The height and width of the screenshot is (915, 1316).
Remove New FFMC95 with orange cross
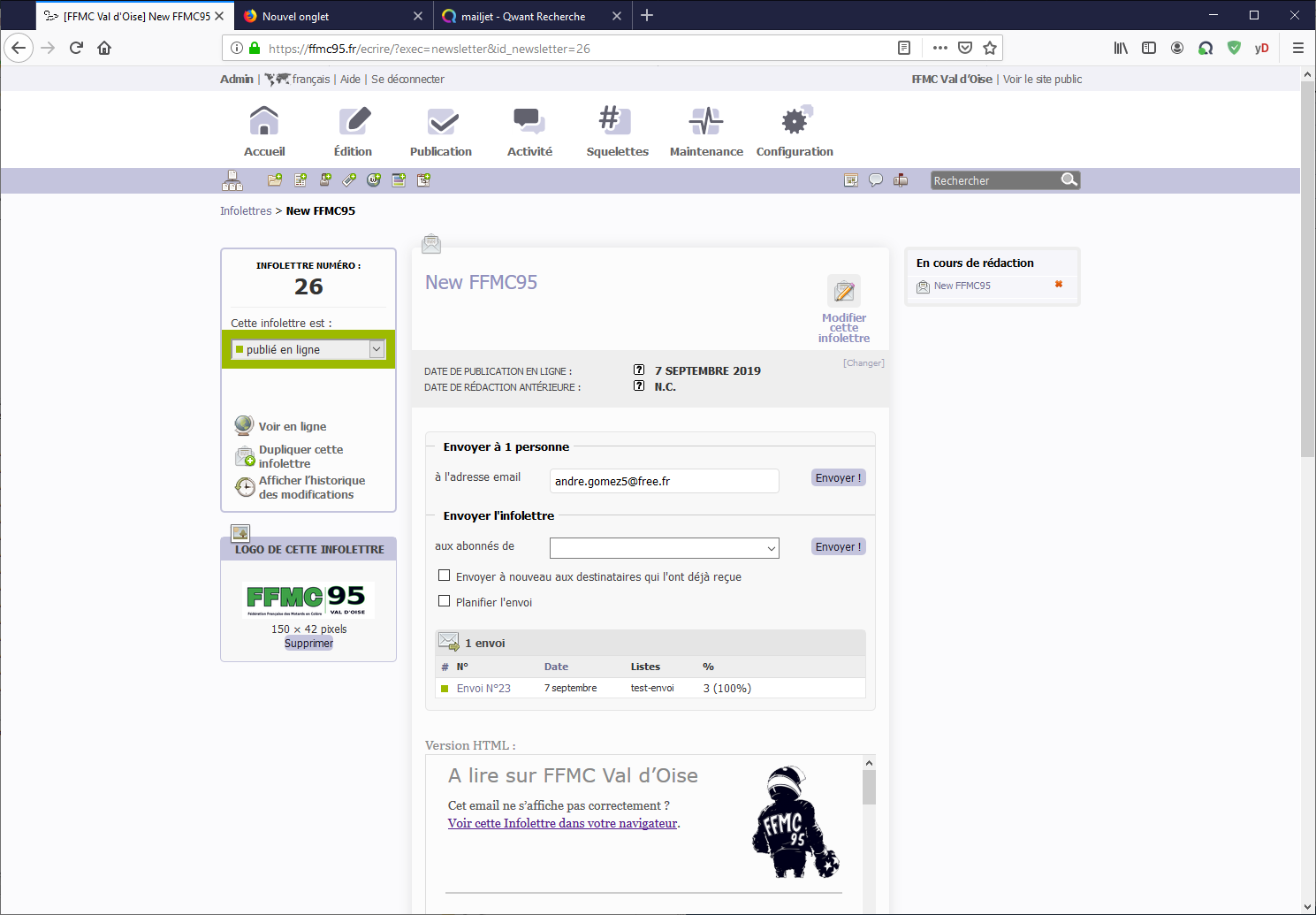[1059, 285]
